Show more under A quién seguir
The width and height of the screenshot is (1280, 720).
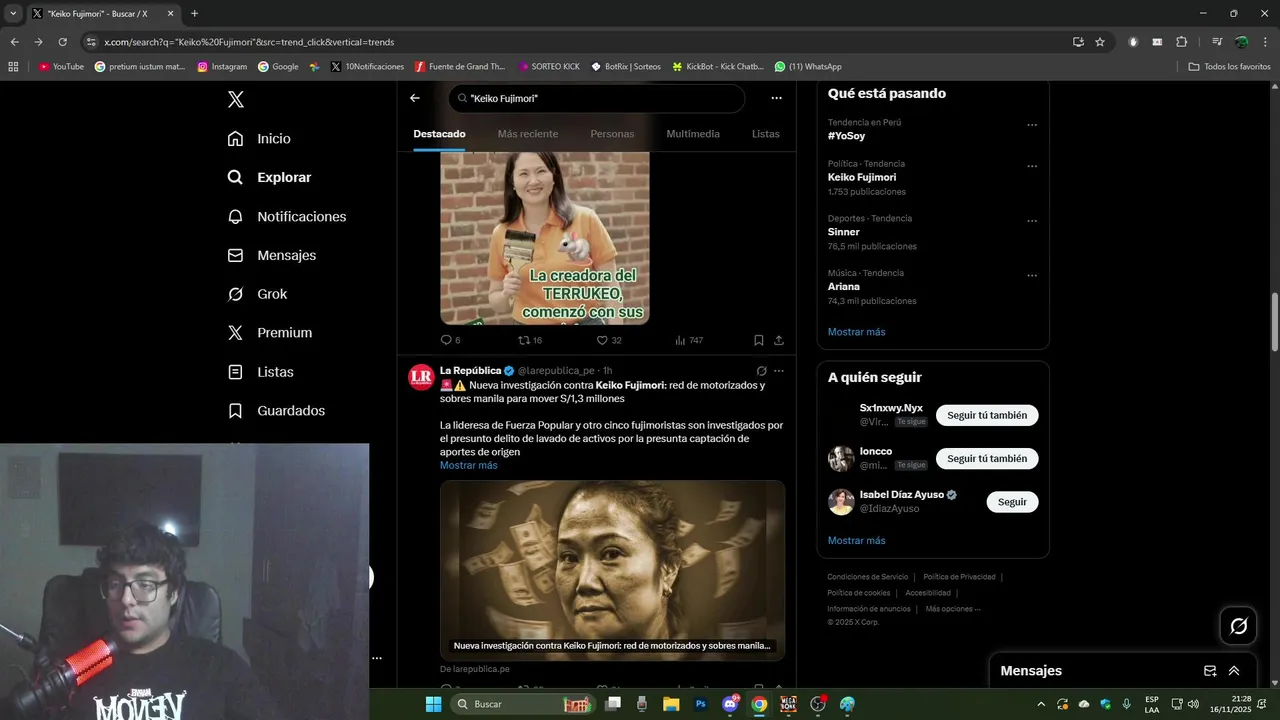coord(856,540)
